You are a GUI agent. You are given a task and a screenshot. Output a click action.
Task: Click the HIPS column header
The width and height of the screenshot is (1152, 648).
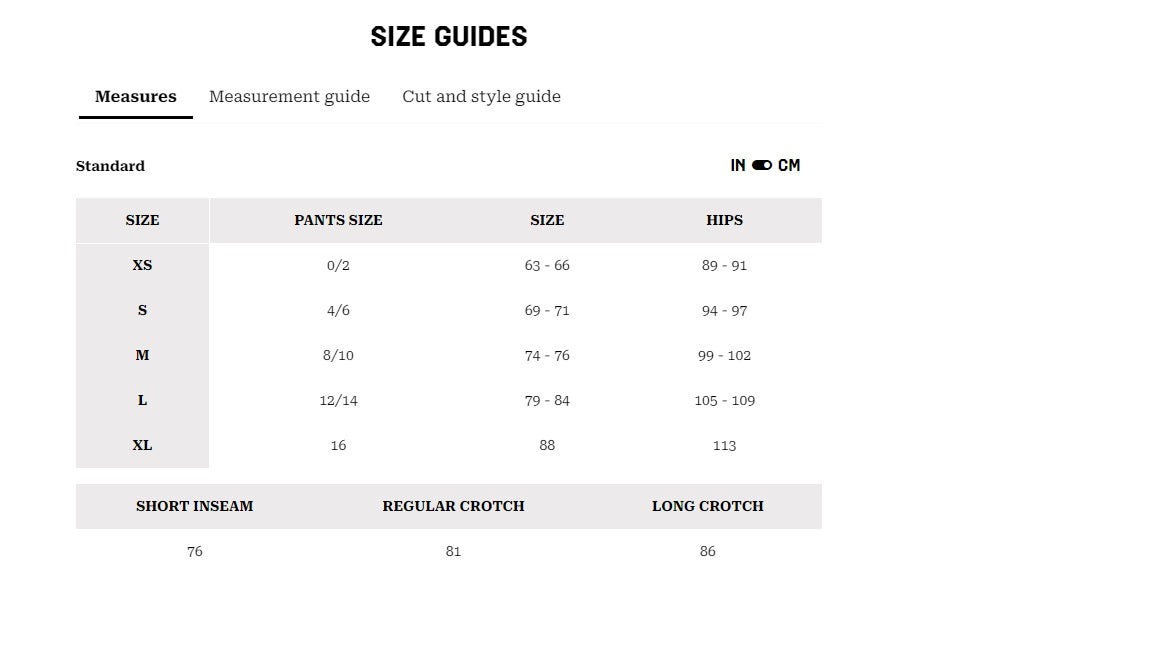click(724, 220)
